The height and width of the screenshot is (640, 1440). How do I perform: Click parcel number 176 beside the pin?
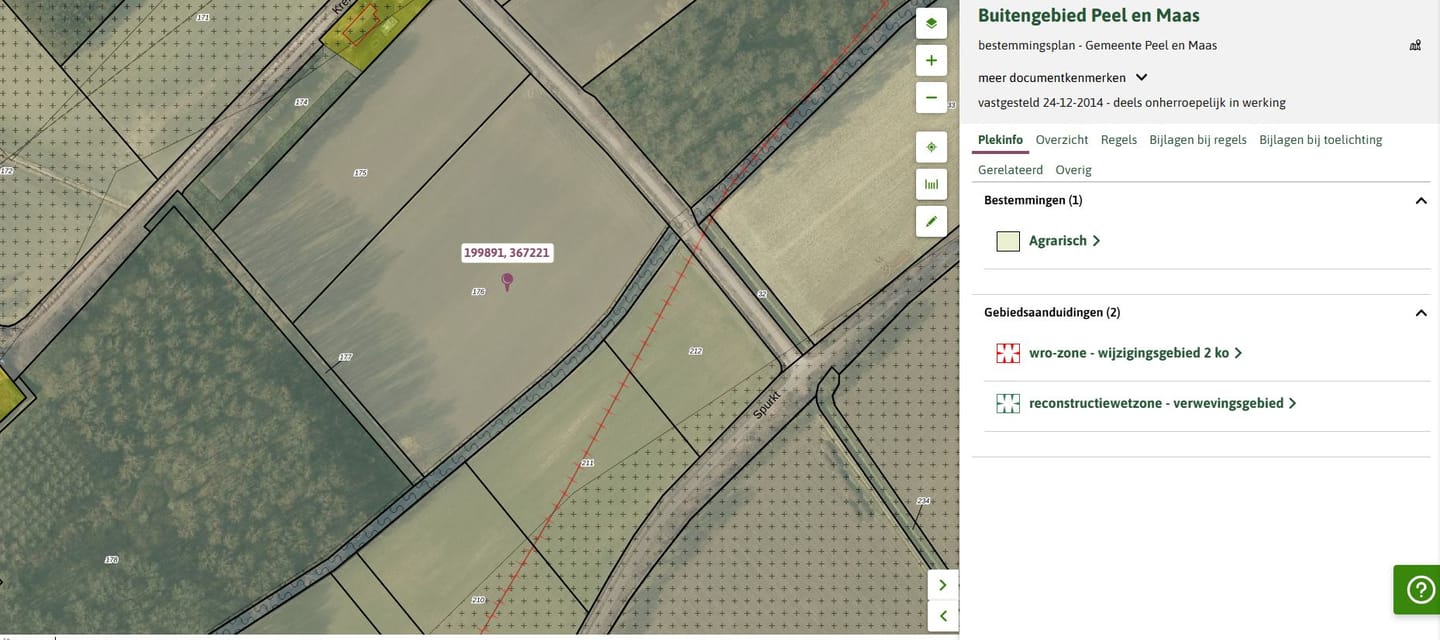click(x=478, y=292)
